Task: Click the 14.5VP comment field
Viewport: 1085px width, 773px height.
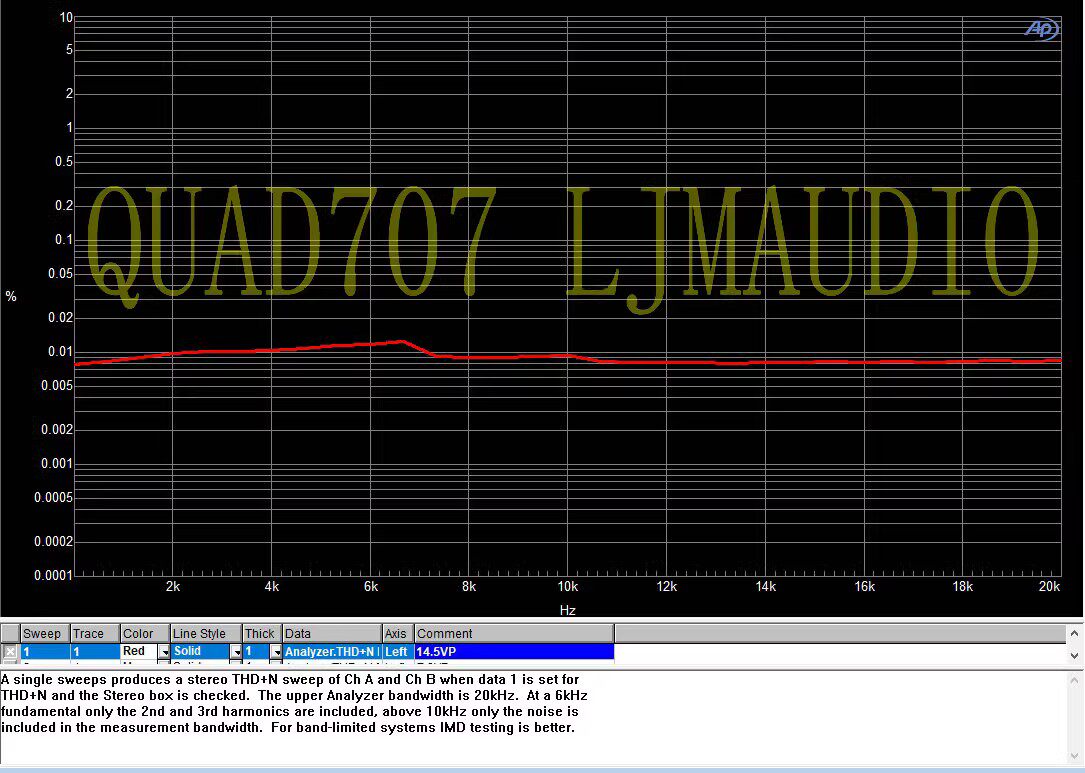Action: coord(514,652)
